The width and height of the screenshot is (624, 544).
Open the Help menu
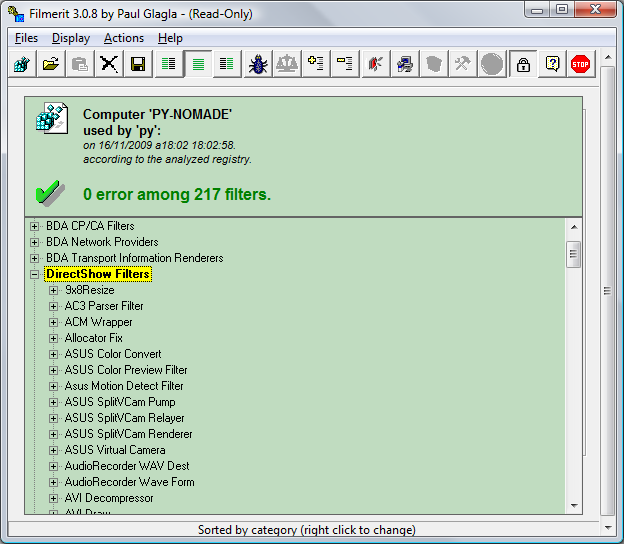170,38
